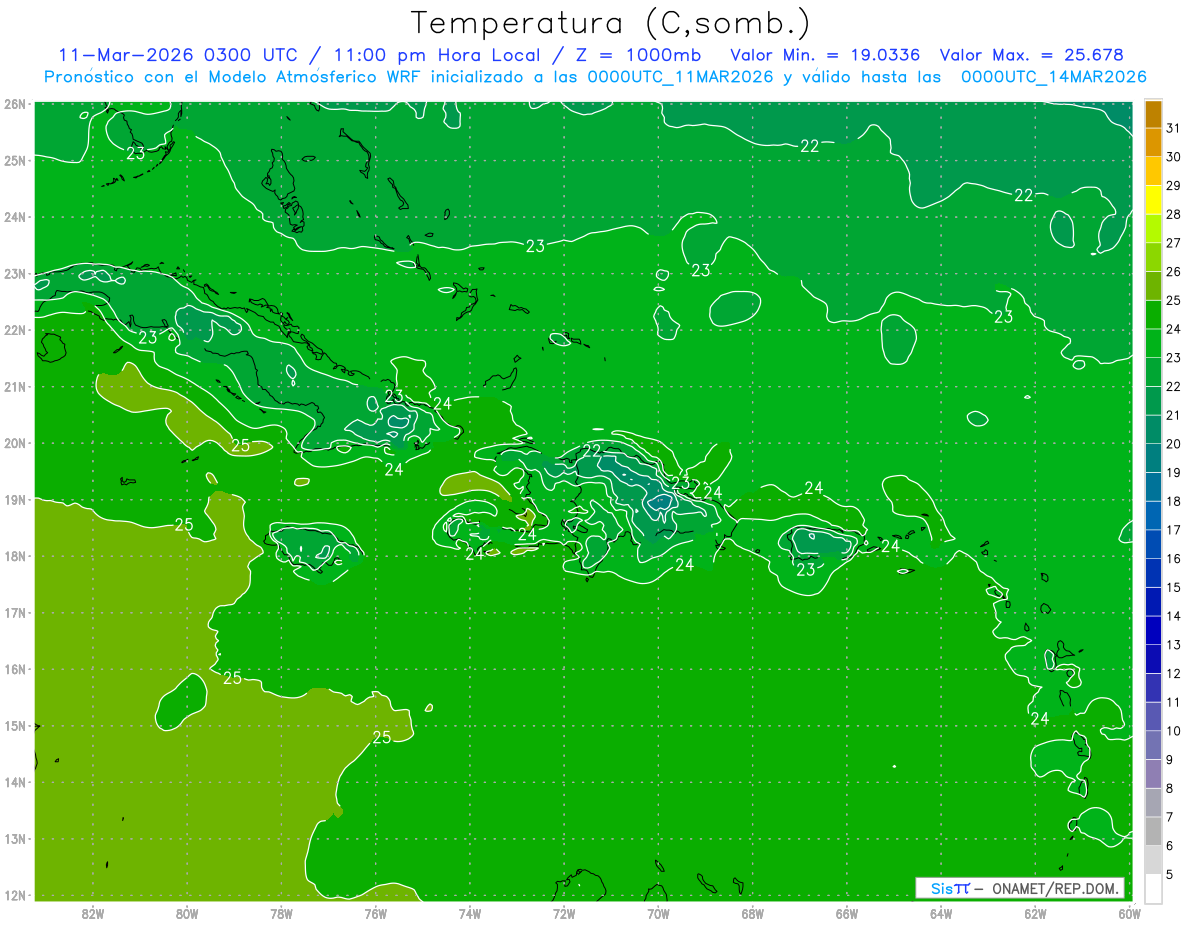Click the 24N latitude label
The width and height of the screenshot is (1200, 927).
pyautogui.click(x=14, y=217)
